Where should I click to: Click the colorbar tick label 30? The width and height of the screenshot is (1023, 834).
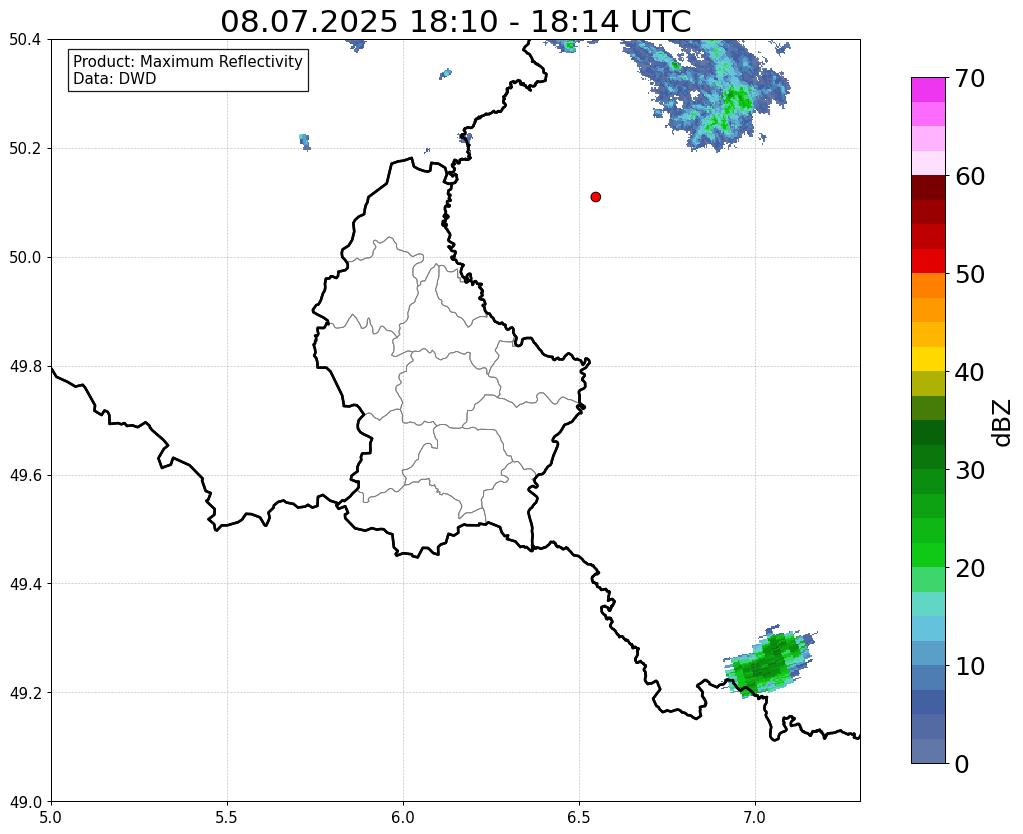click(x=969, y=470)
